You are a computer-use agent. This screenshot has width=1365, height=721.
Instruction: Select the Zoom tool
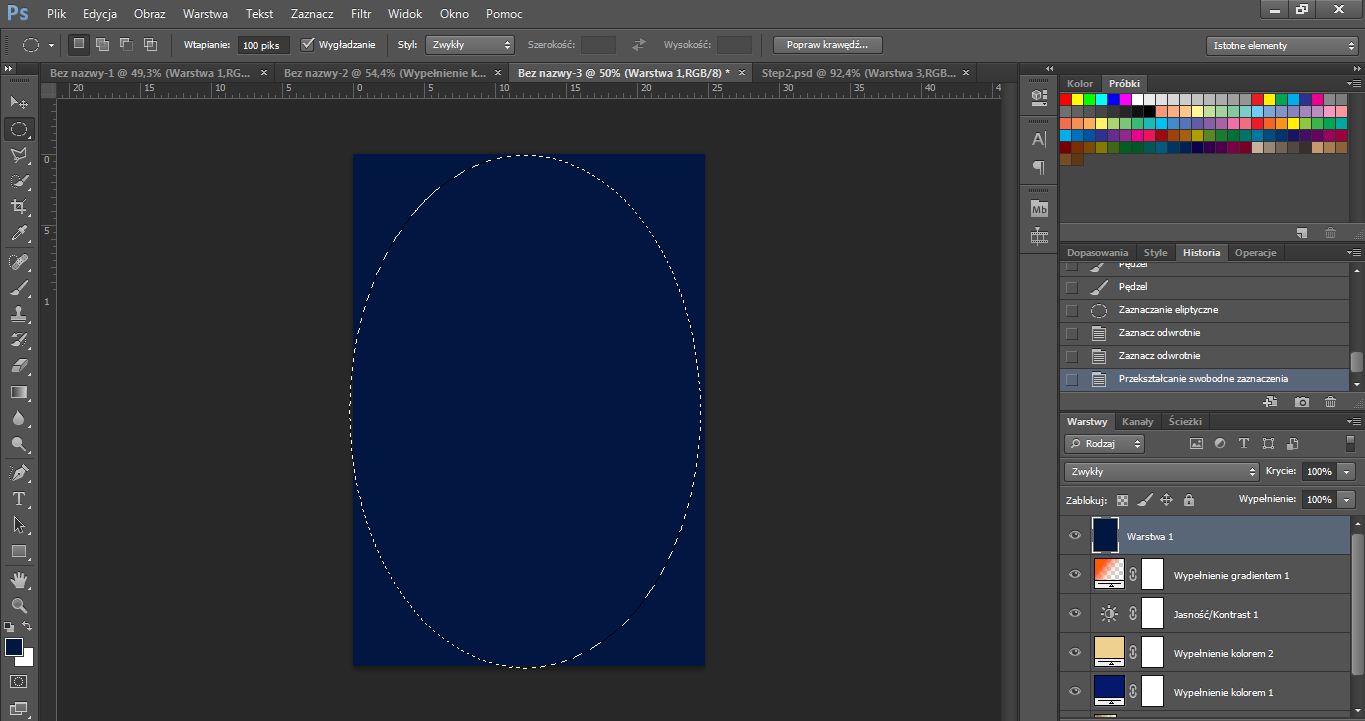19,605
